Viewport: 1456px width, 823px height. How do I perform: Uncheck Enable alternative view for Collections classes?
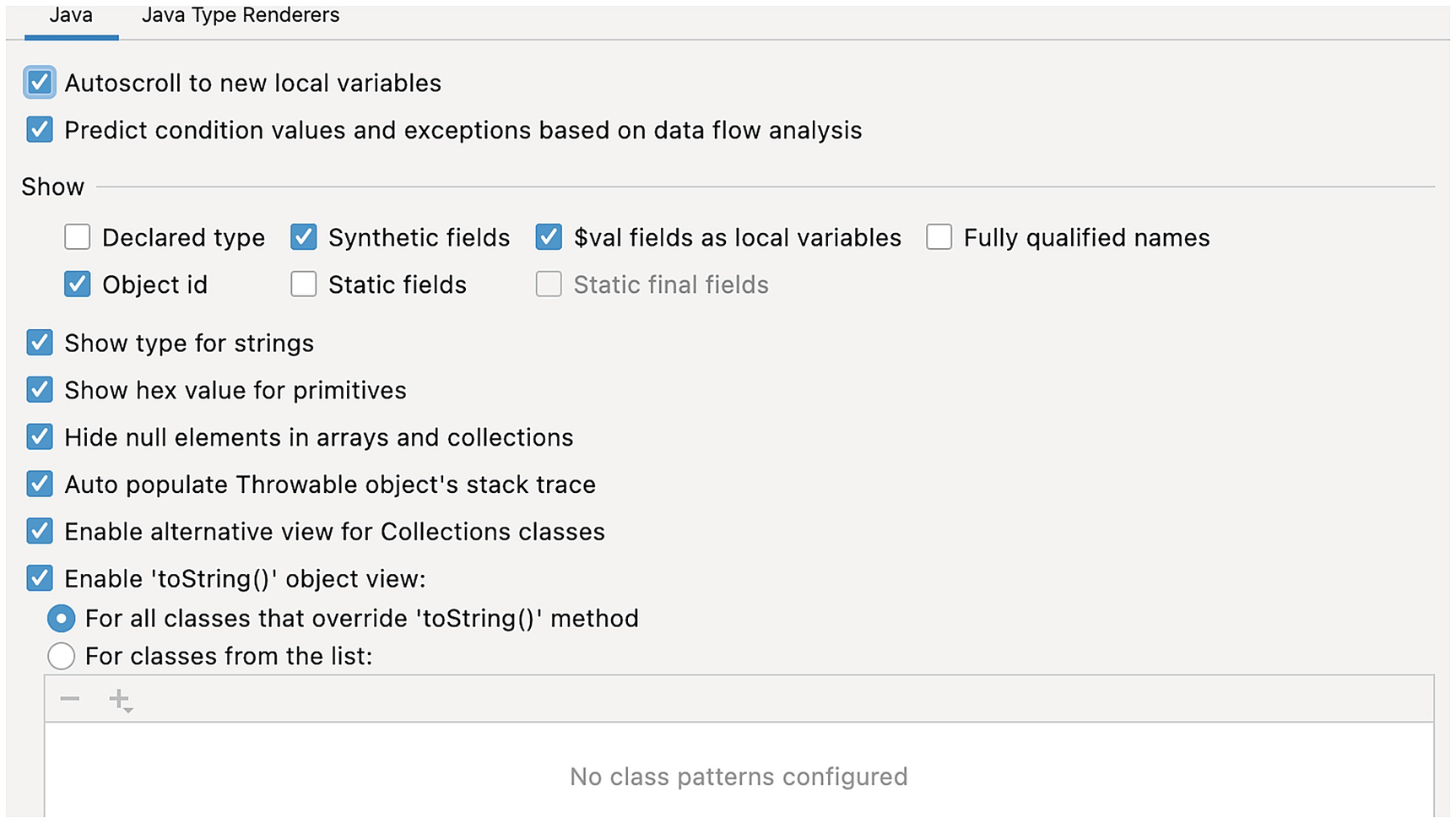click(40, 532)
